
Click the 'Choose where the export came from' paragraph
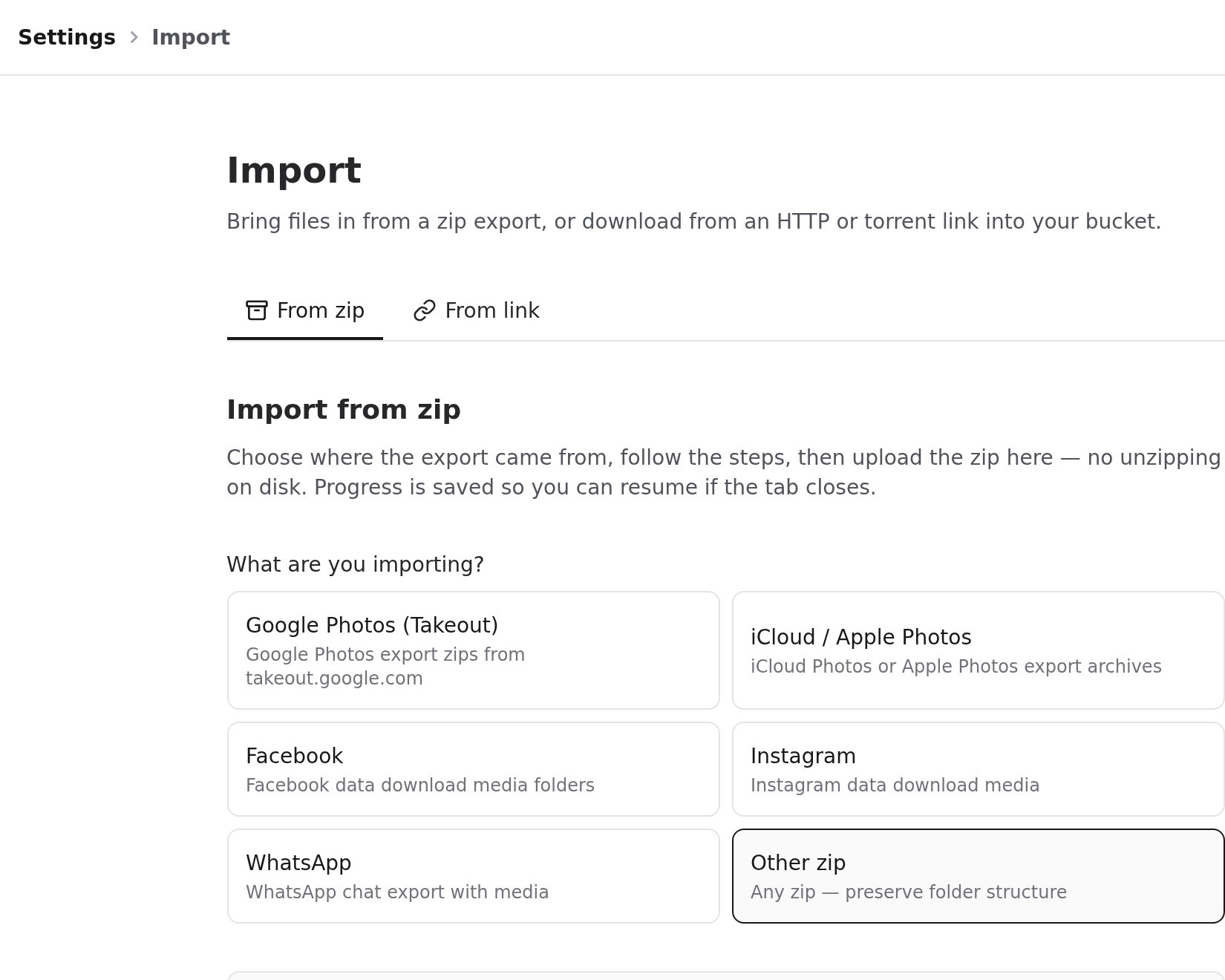point(724,472)
